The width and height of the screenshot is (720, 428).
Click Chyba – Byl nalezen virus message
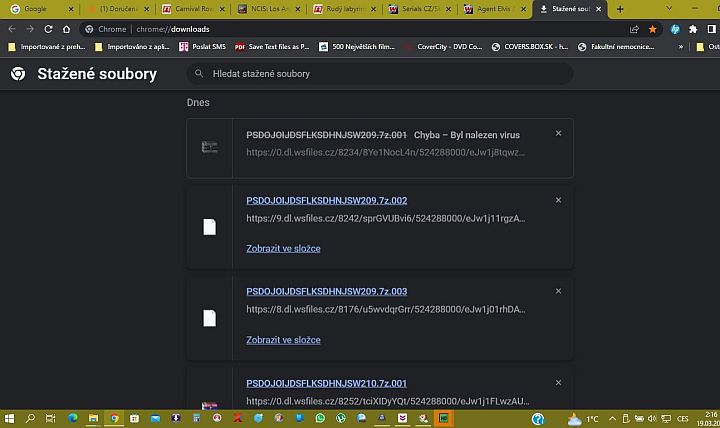[467, 135]
